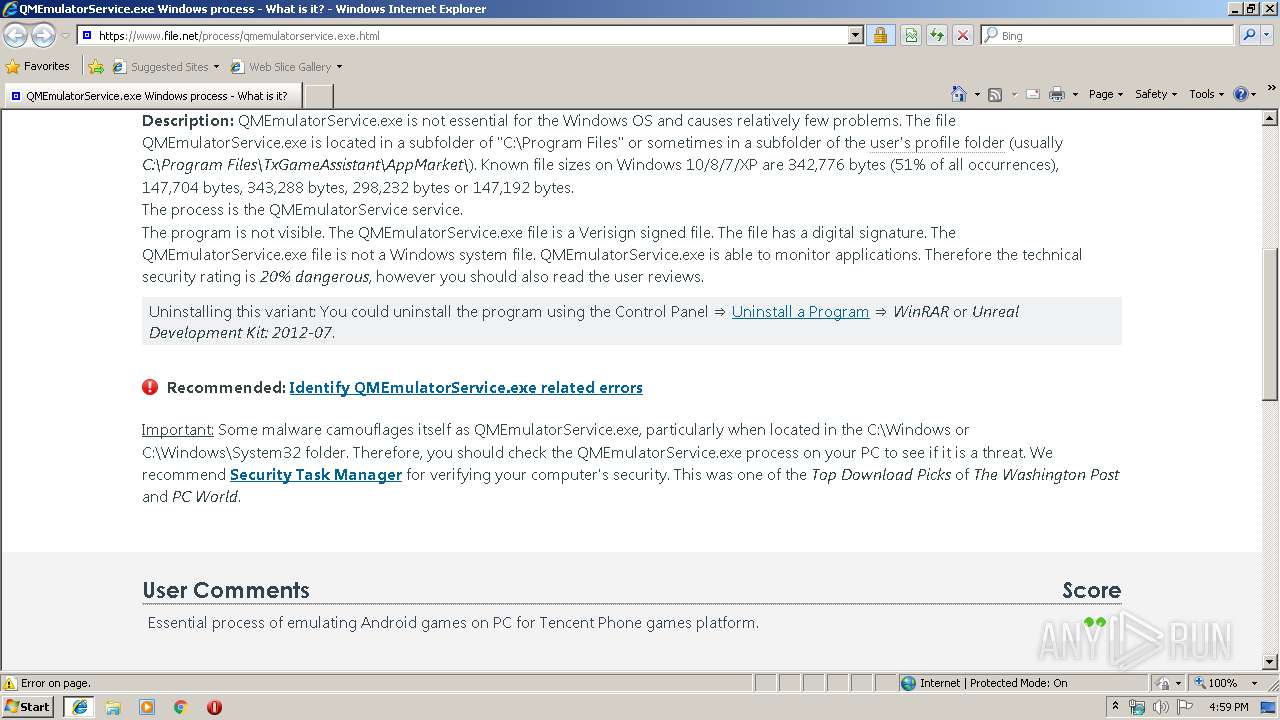
Task: Click the red Stop loading icon
Action: [x=962, y=35]
